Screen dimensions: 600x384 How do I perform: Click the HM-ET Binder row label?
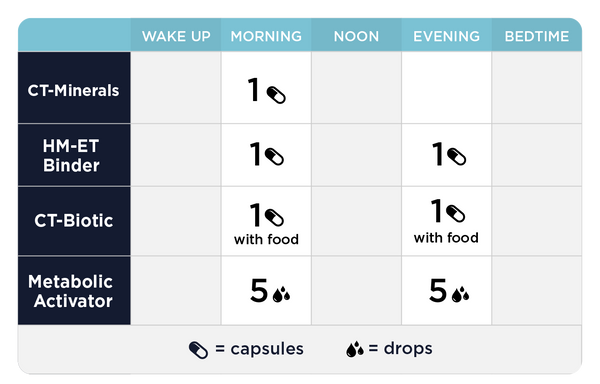click(71, 156)
